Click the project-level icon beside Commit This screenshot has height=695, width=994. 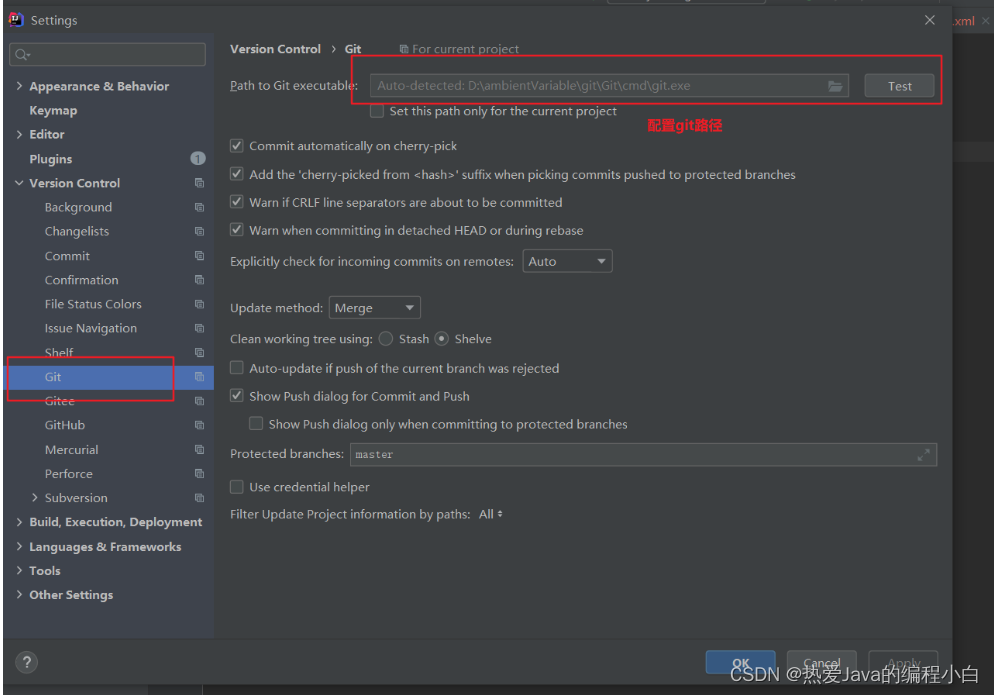[x=199, y=256]
